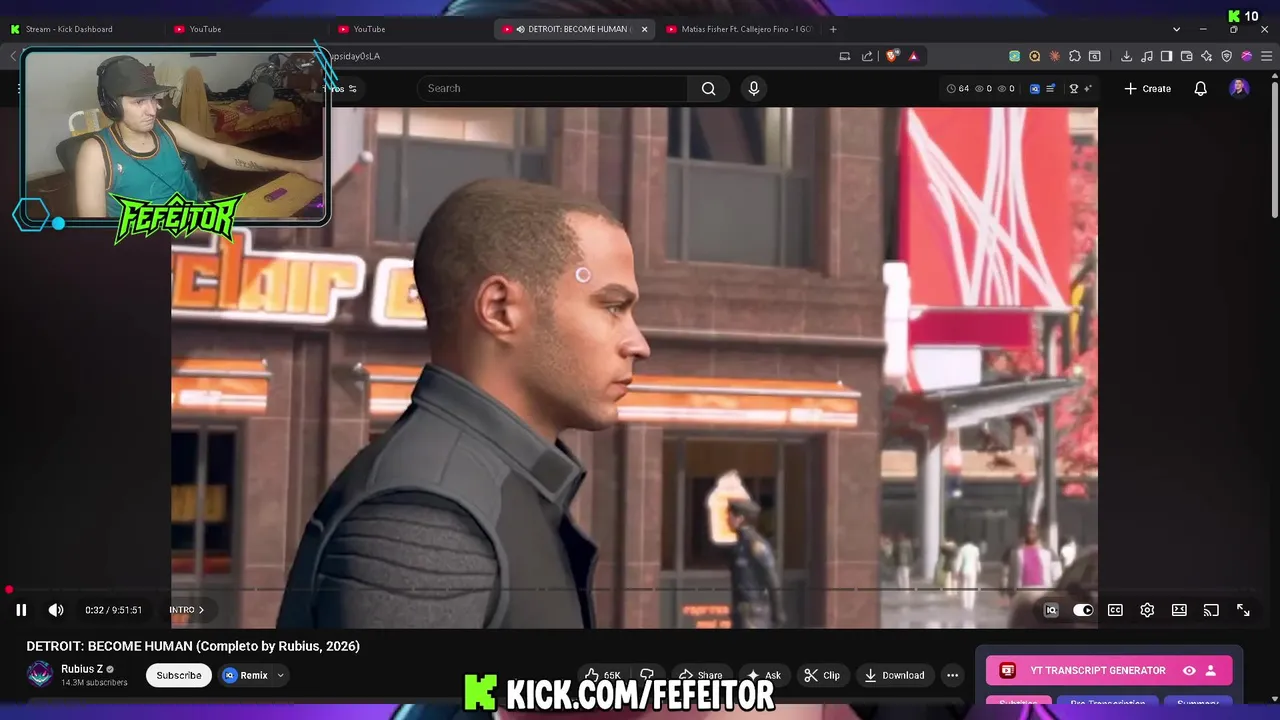Viewport: 1280px width, 720px height.
Task: Click the Clip scissors button
Action: [x=822, y=675]
